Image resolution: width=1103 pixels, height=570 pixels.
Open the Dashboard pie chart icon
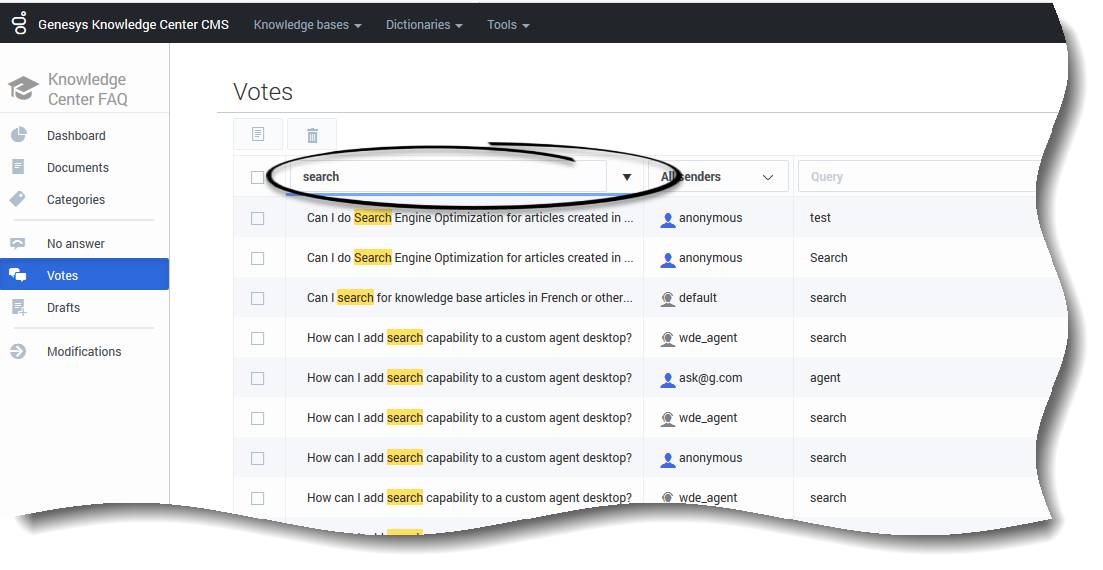coord(18,135)
